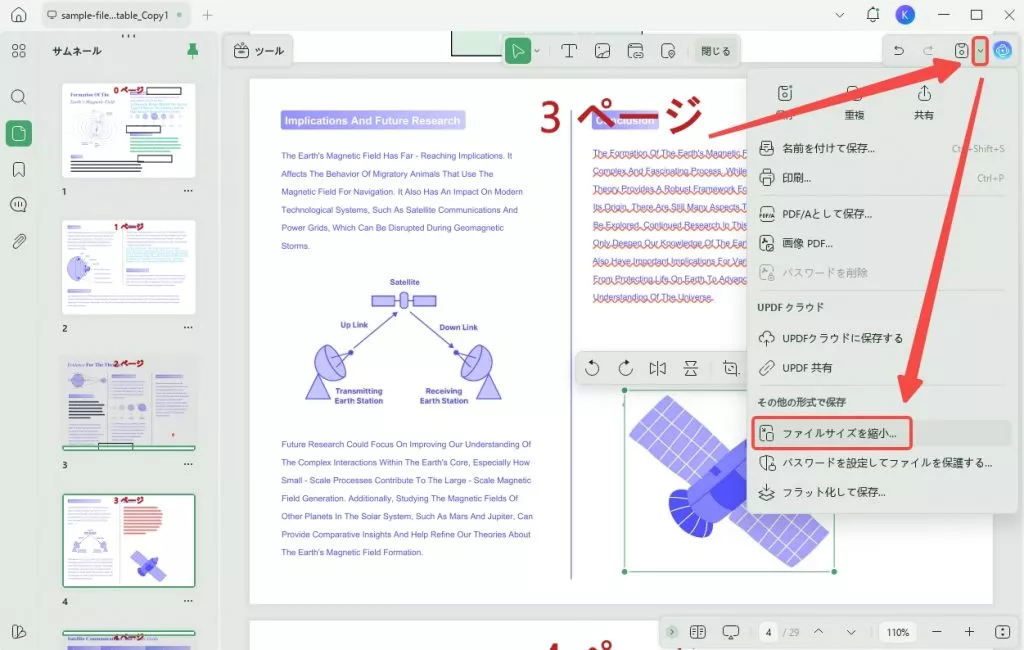Pin the サムネール panel
This screenshot has width=1024, height=650.
(192, 50)
